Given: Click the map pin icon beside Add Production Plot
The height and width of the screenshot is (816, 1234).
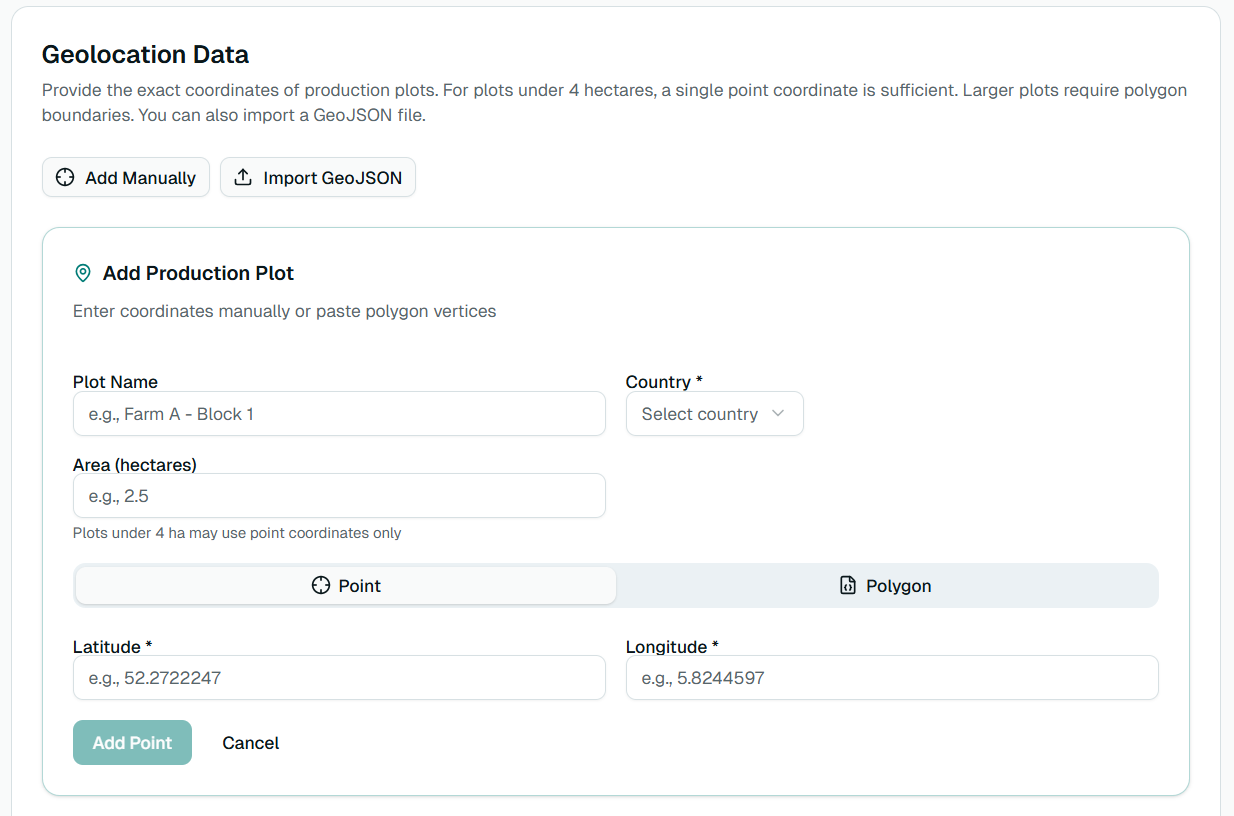Looking at the screenshot, I should [83, 273].
